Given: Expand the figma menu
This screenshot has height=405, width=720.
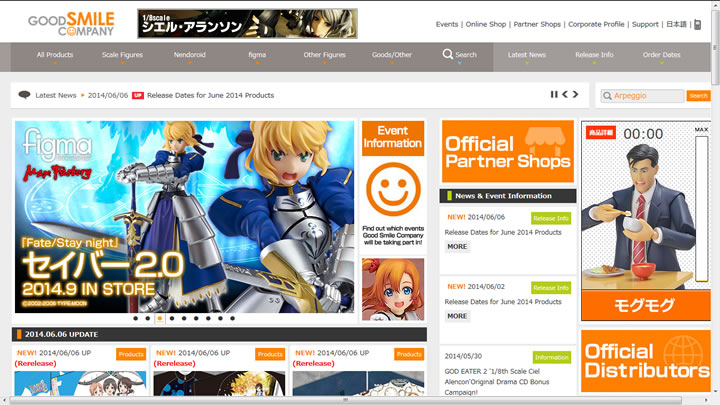Looking at the screenshot, I should coord(257,56).
